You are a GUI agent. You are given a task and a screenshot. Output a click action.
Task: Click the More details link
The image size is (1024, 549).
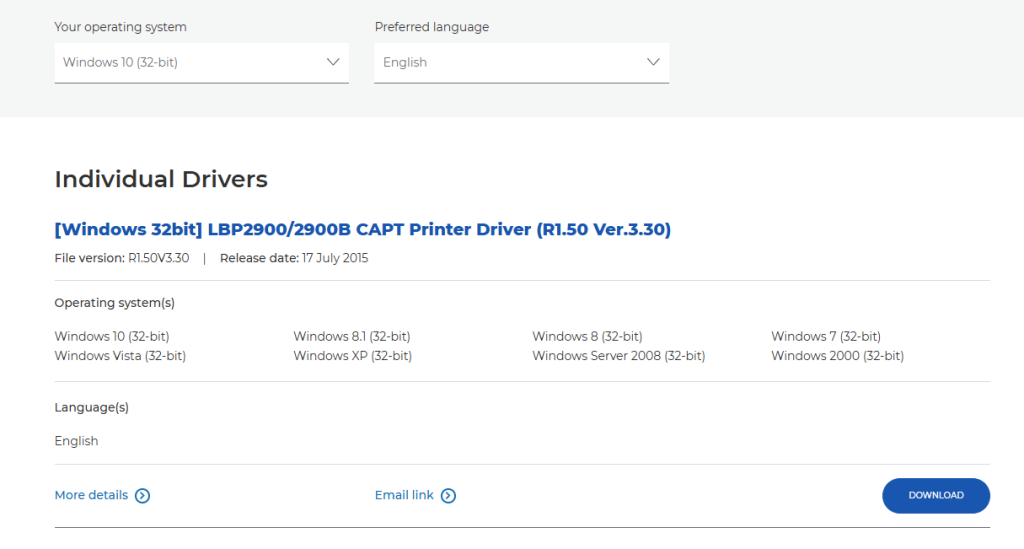coord(91,495)
